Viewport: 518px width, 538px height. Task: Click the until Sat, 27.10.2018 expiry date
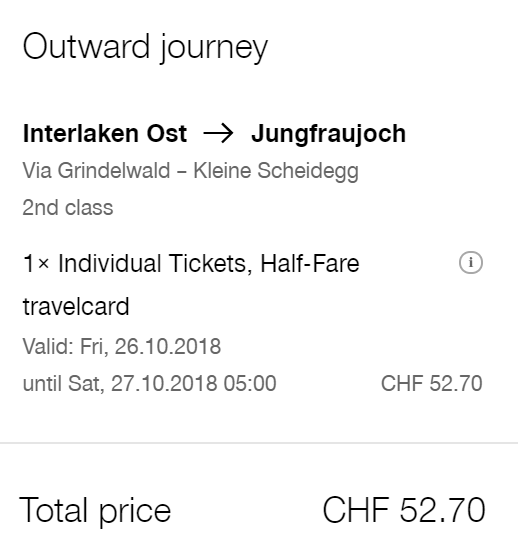(120, 383)
